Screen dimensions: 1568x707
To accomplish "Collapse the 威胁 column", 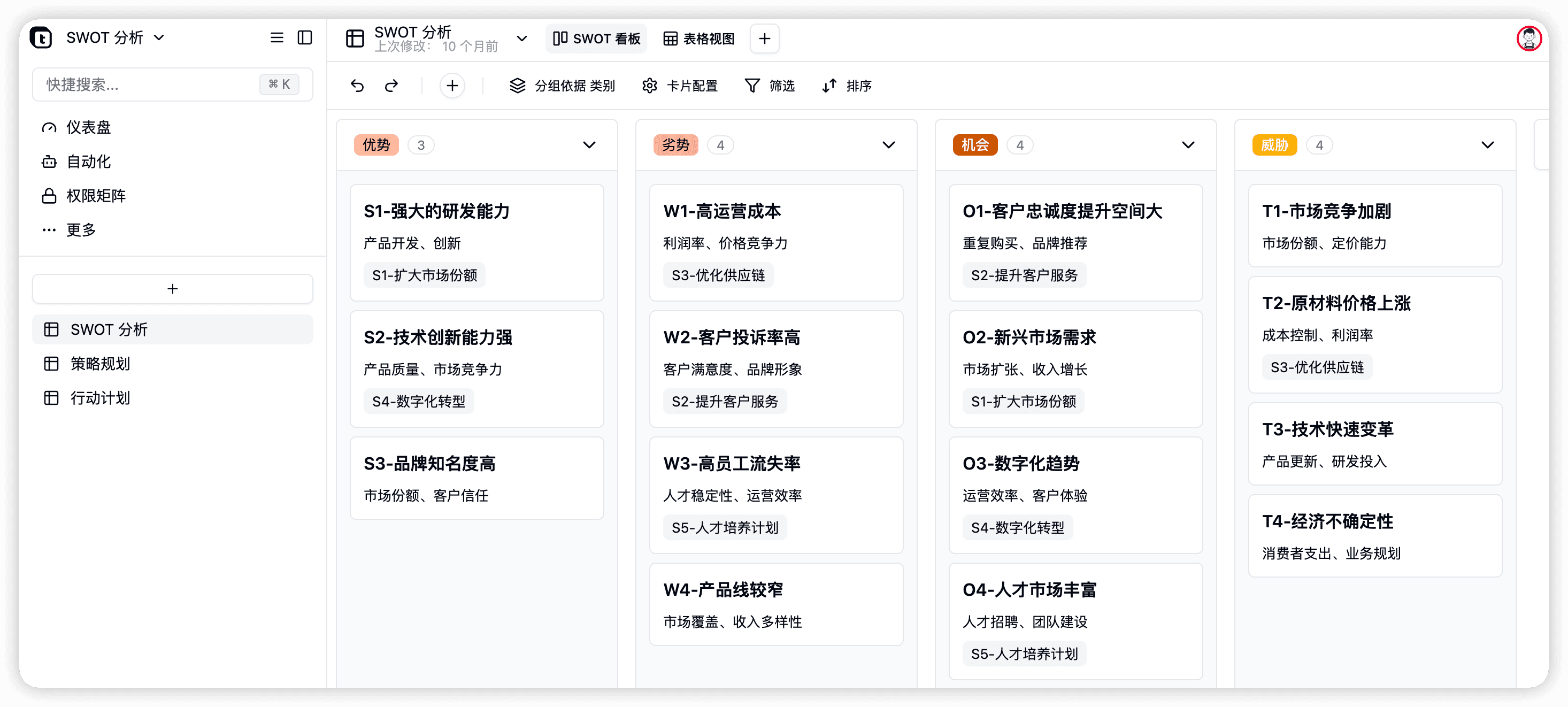I will 1487,145.
